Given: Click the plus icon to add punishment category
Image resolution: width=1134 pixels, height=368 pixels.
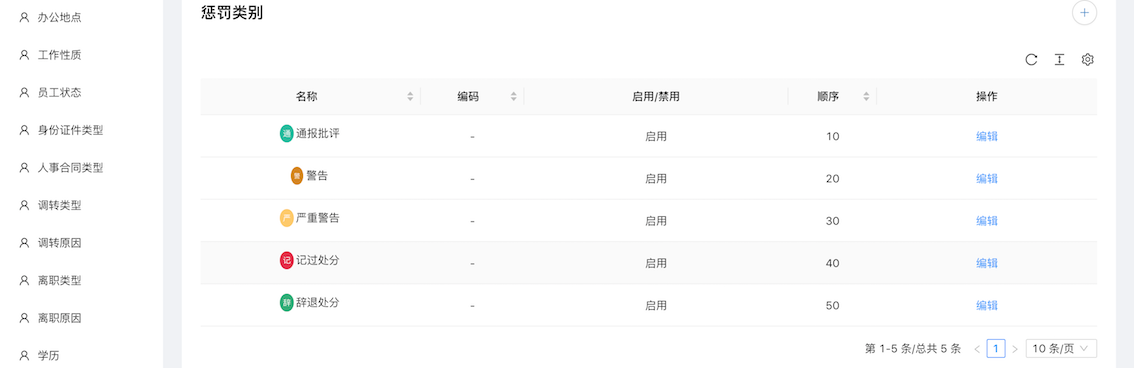Looking at the screenshot, I should (x=1084, y=12).
